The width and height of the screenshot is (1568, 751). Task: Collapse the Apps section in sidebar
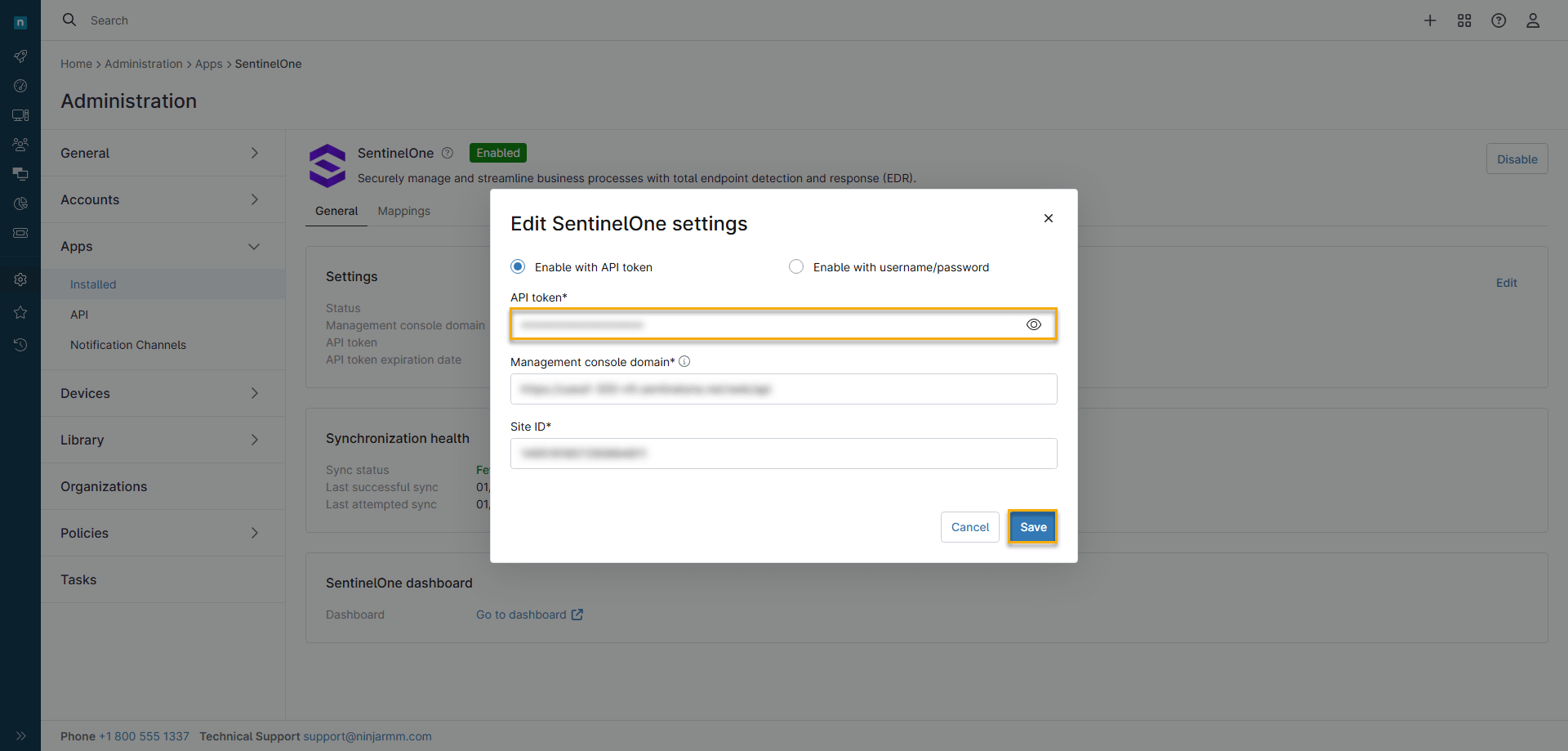(254, 246)
